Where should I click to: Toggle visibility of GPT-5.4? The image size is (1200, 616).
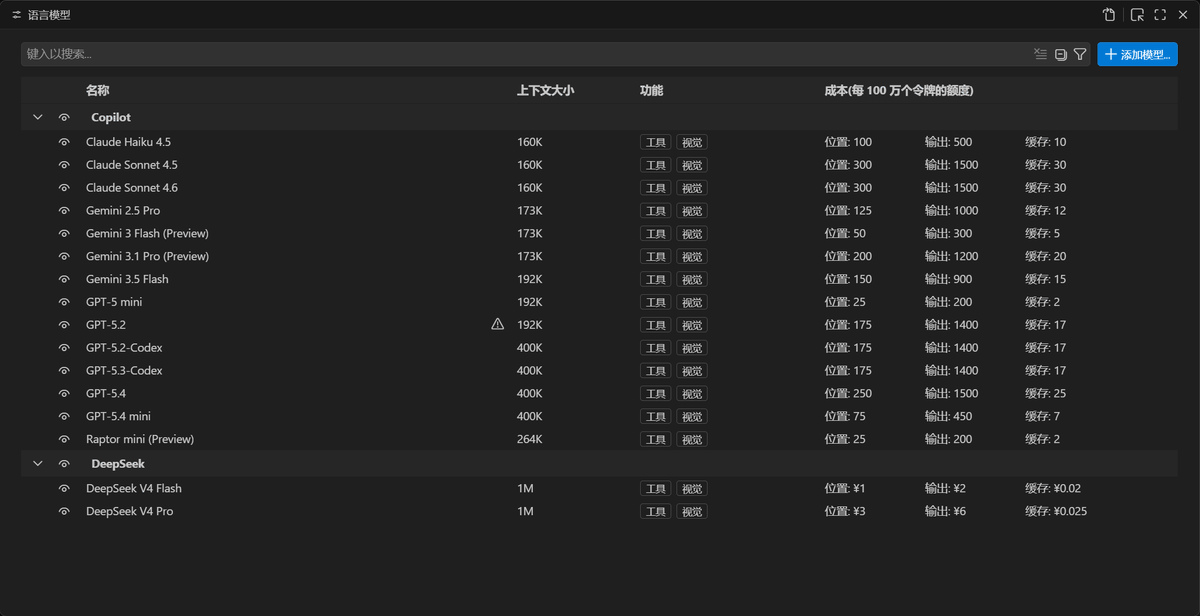tap(64, 393)
